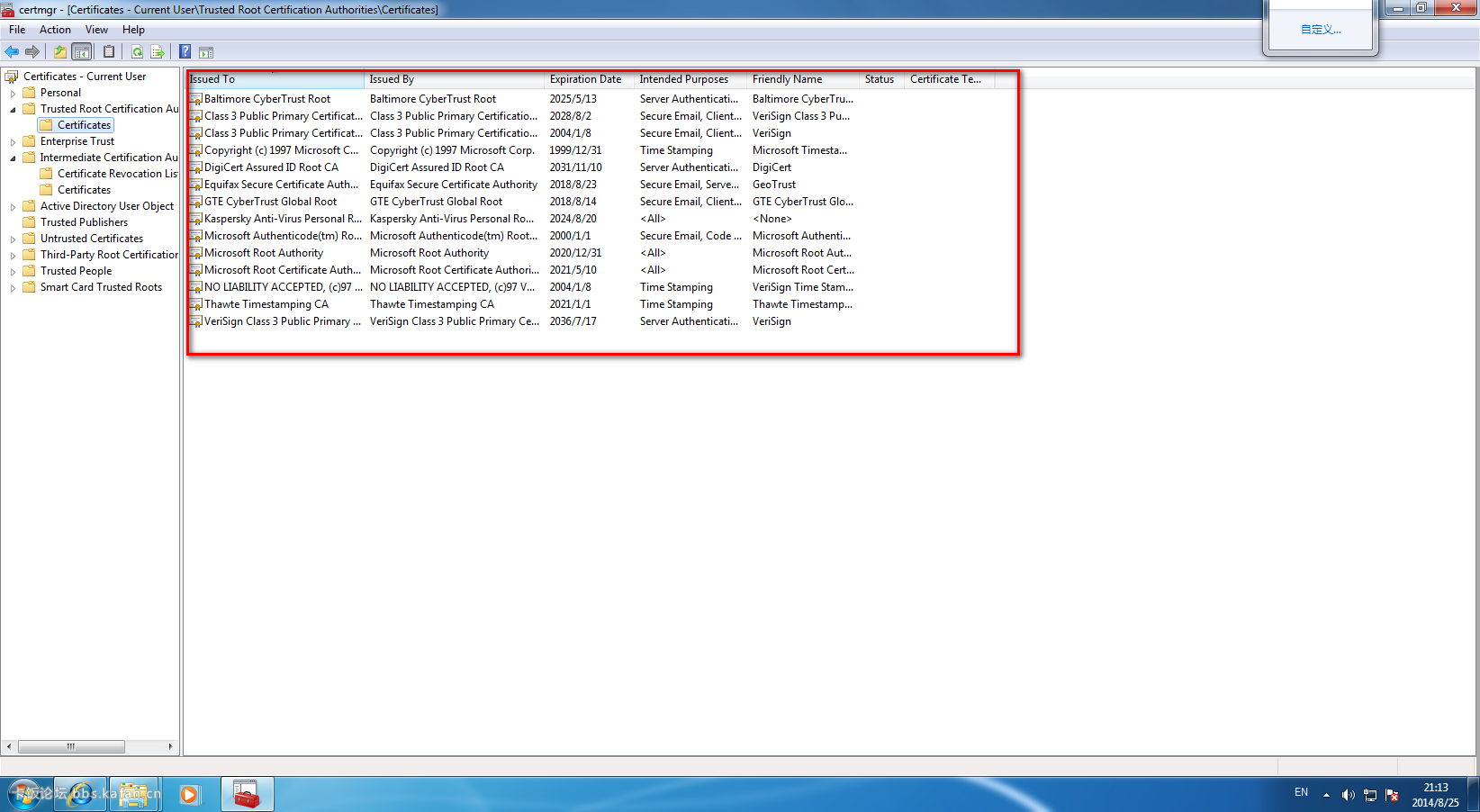Click the network tray icon
This screenshot has height=812, width=1480.
pos(1370,795)
